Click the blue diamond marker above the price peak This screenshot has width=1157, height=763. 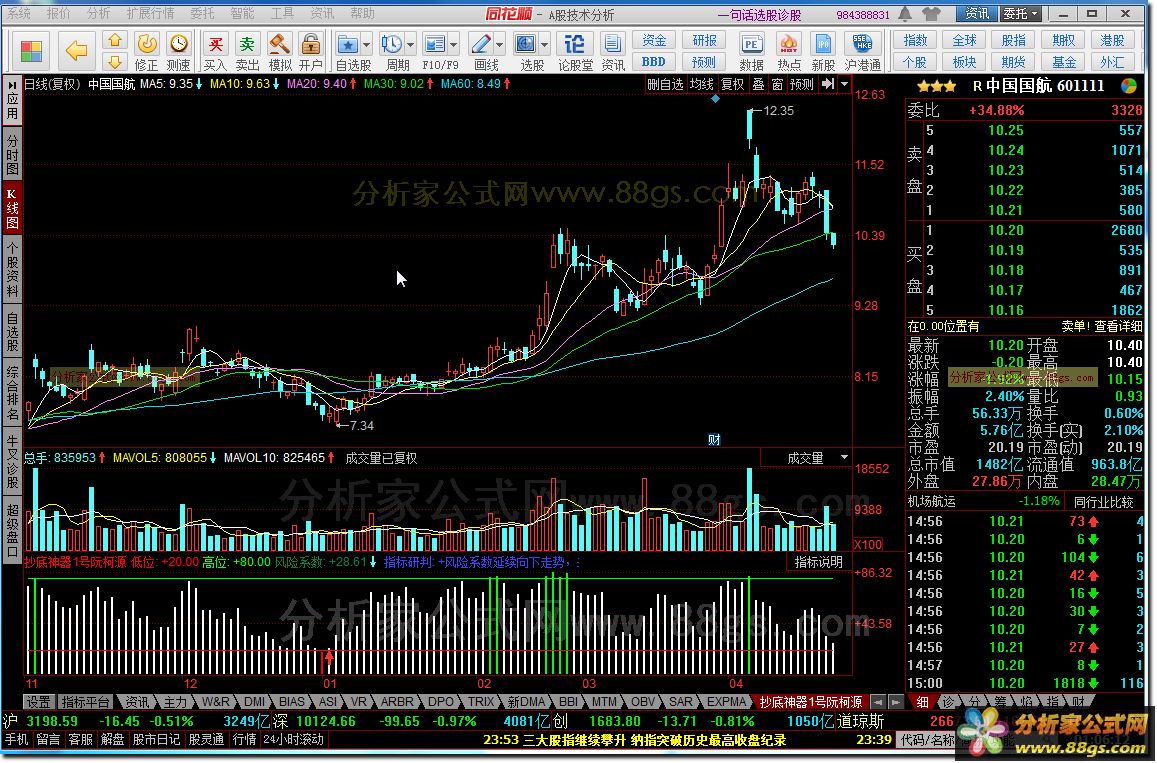coord(715,98)
